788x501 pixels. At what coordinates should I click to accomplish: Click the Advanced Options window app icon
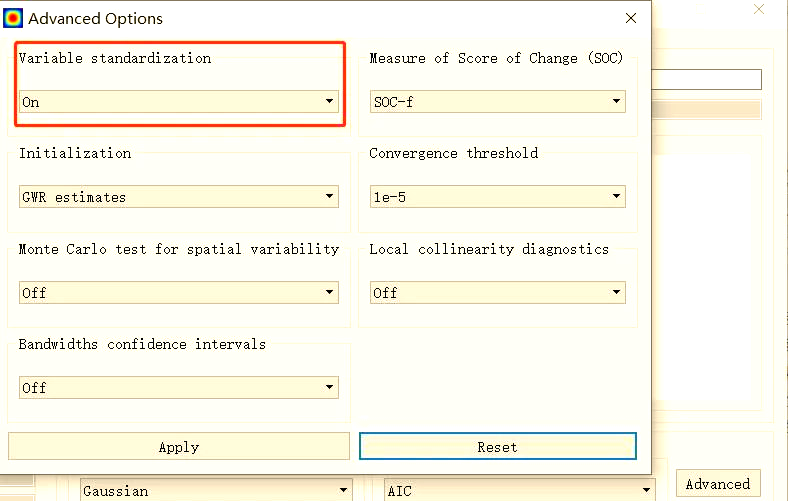click(x=14, y=18)
